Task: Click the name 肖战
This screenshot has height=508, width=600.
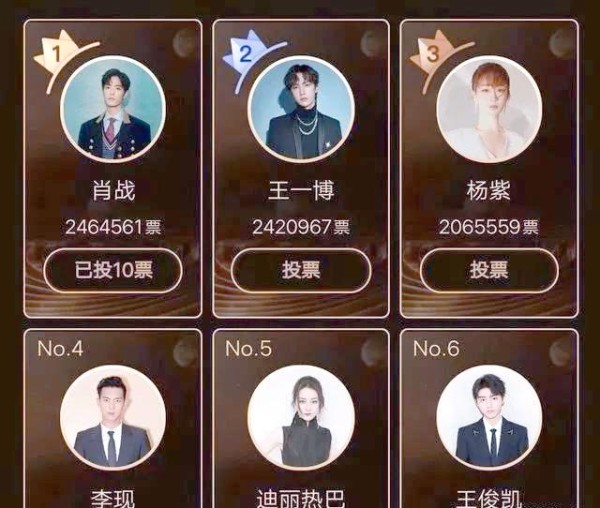Action: coord(114,190)
